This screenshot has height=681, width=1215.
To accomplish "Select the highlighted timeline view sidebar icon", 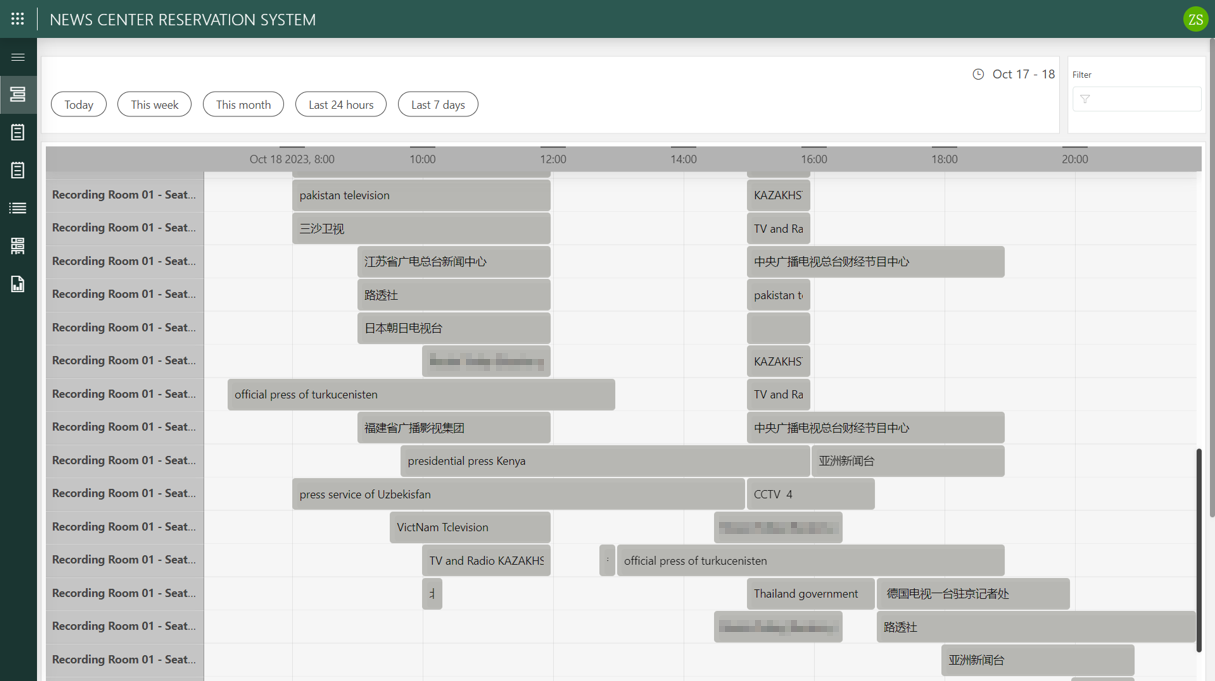I will (18, 94).
